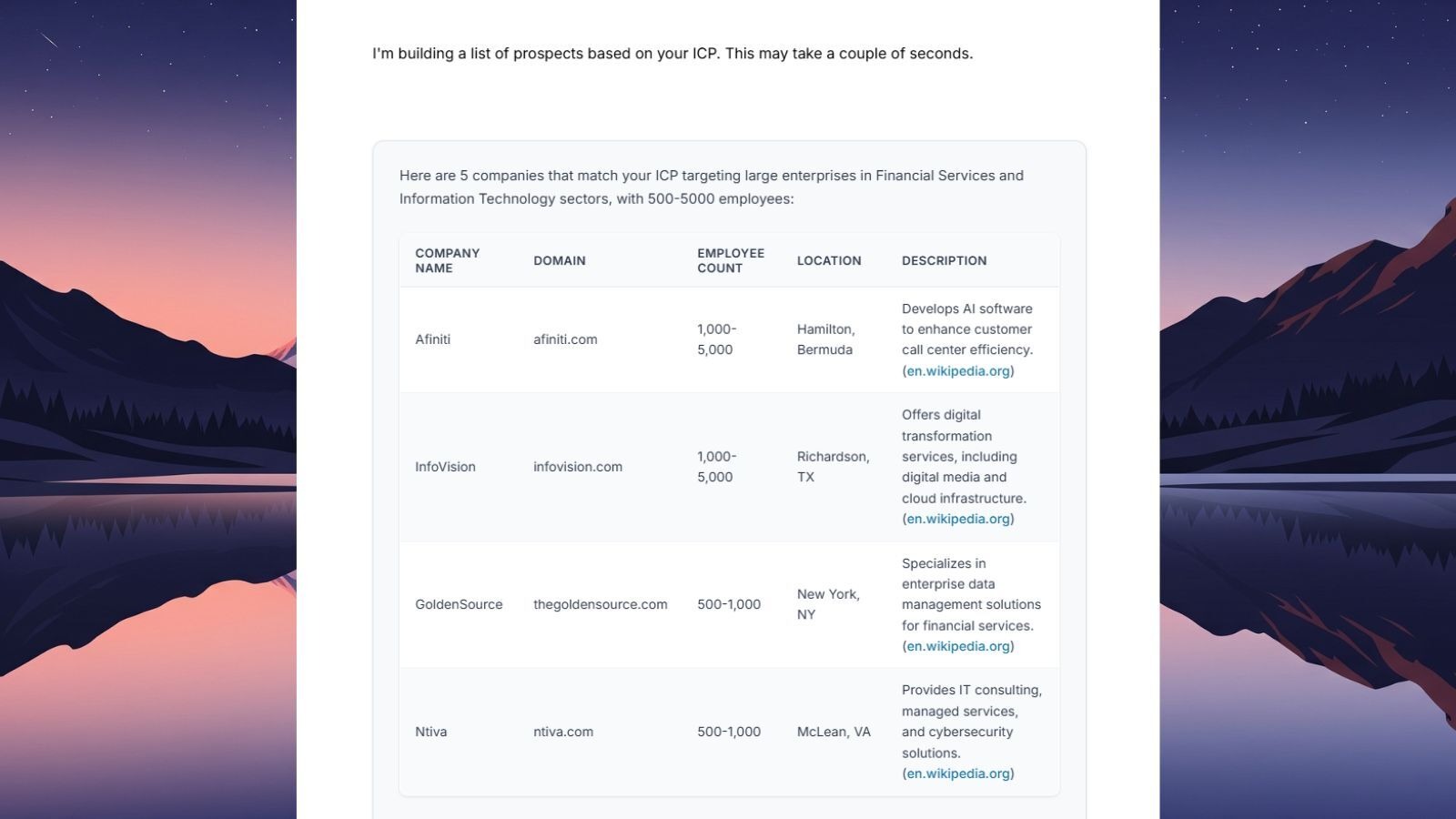This screenshot has height=819, width=1456.
Task: Open the Wikipedia link in InfoVision's description
Action: (x=957, y=519)
